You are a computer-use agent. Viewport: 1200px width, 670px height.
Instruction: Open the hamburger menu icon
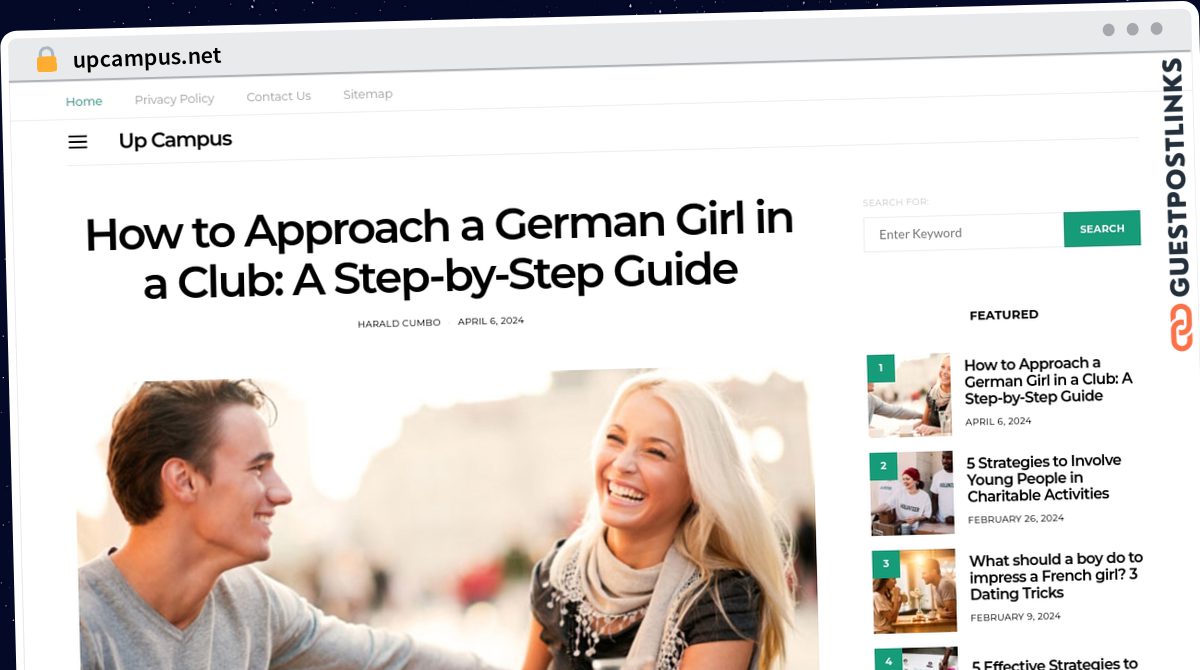pyautogui.click(x=78, y=142)
